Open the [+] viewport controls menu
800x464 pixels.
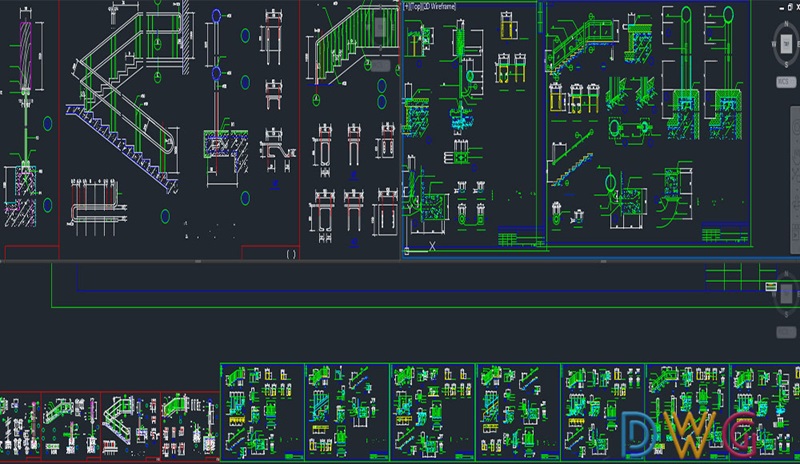407,7
